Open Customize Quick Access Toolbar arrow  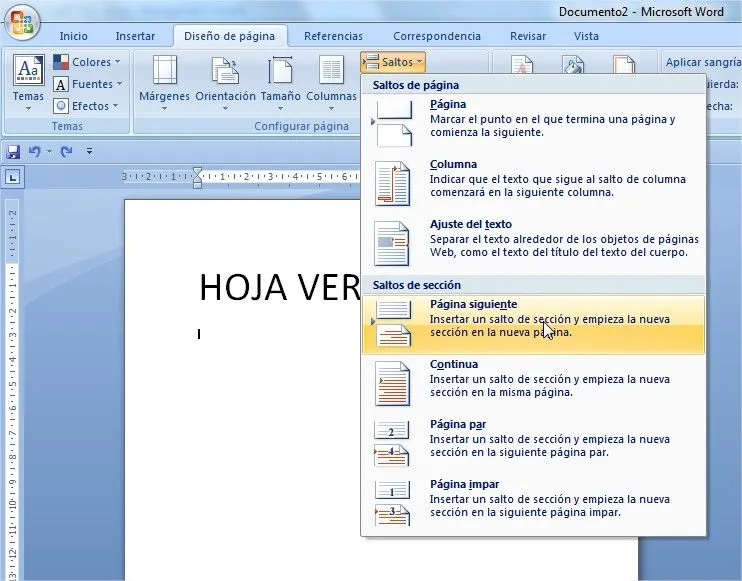[89, 151]
